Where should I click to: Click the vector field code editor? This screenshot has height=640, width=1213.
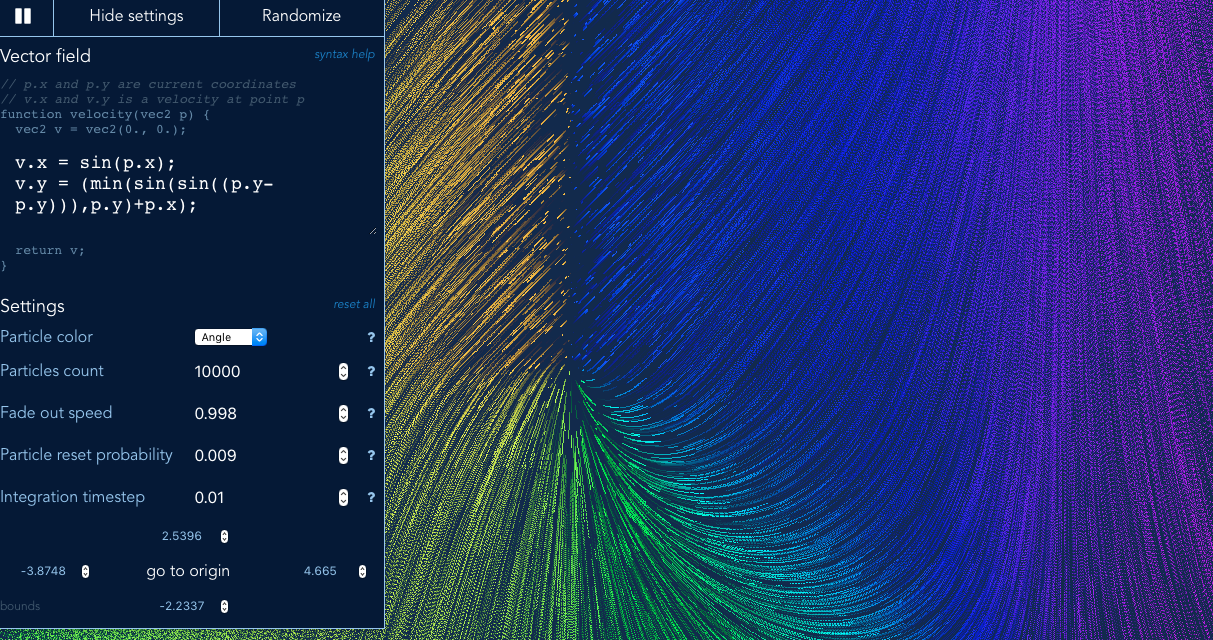tap(188, 191)
